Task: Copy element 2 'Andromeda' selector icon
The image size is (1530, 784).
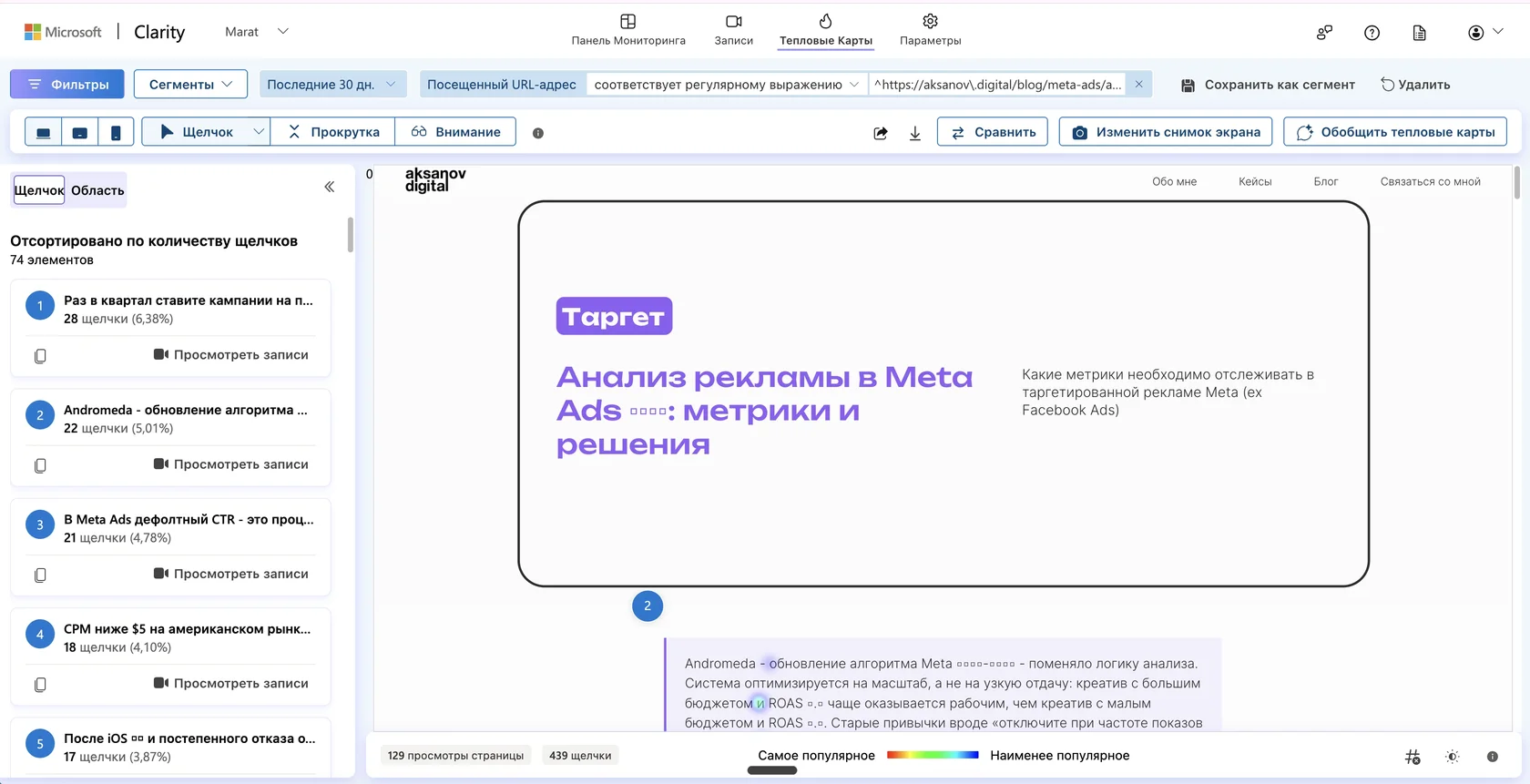Action: [40, 465]
